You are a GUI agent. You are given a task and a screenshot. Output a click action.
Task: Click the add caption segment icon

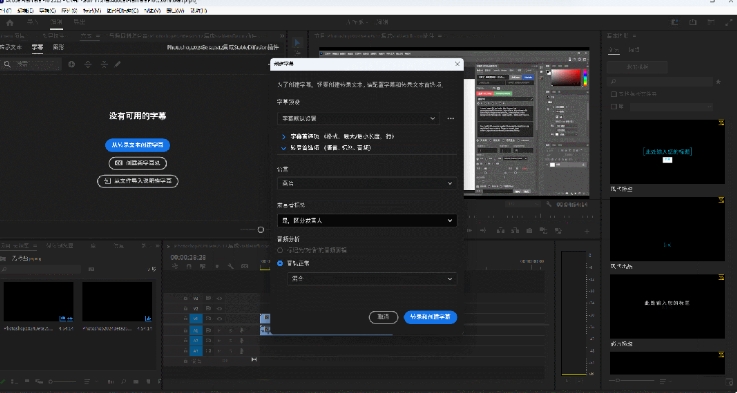(x=71, y=64)
